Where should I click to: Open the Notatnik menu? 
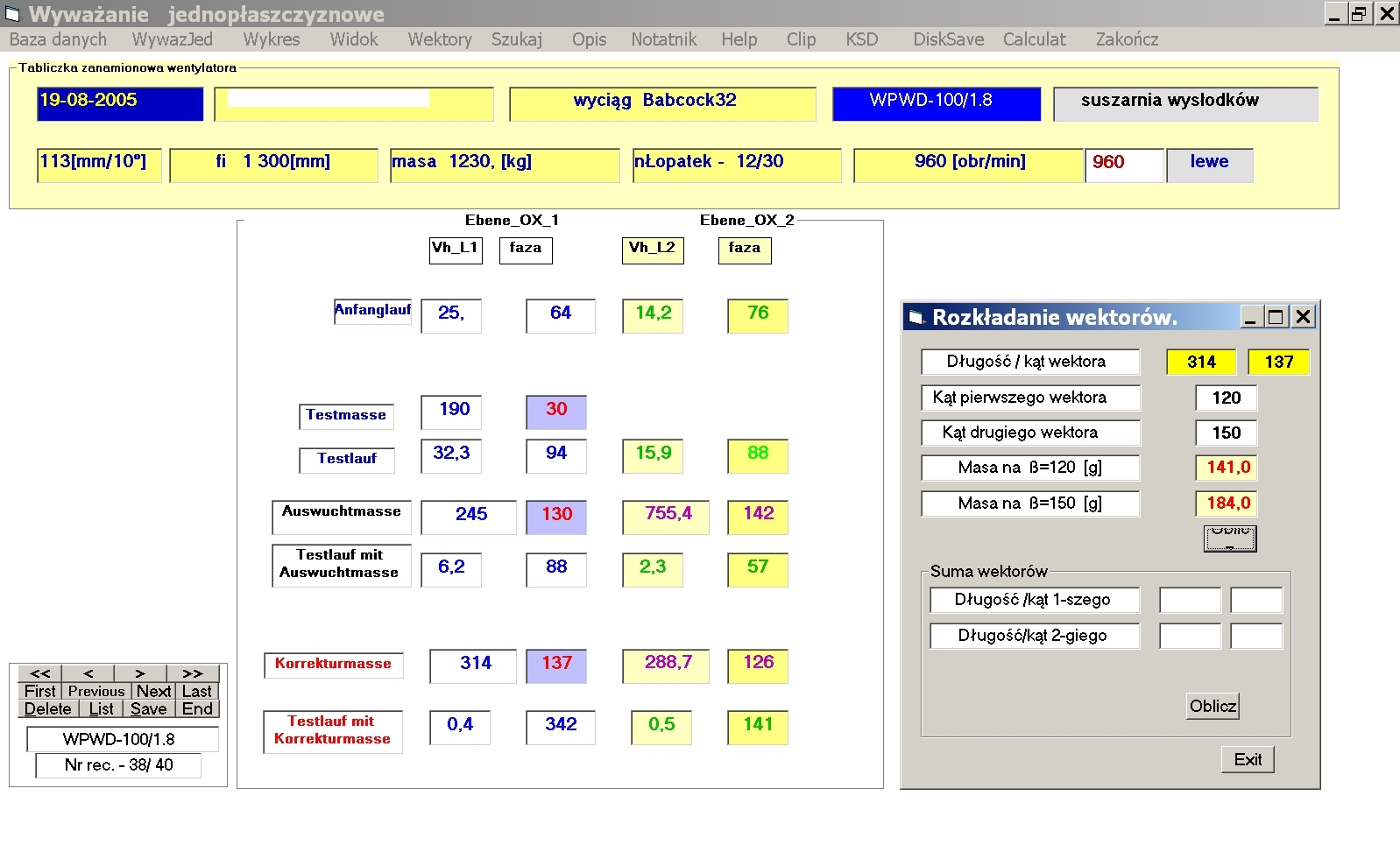664,39
